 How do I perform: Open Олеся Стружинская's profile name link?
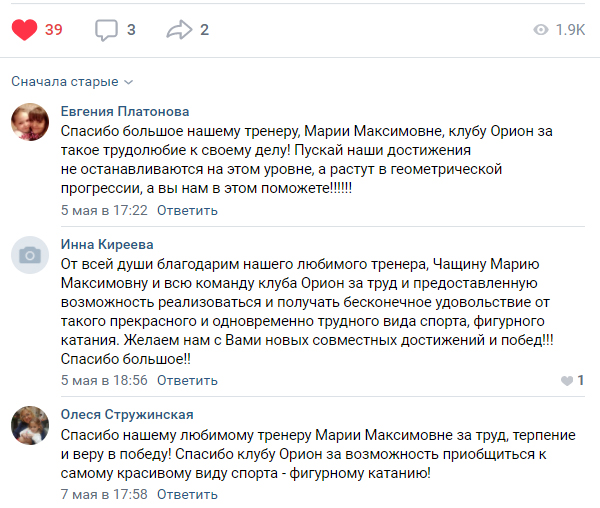[127, 415]
